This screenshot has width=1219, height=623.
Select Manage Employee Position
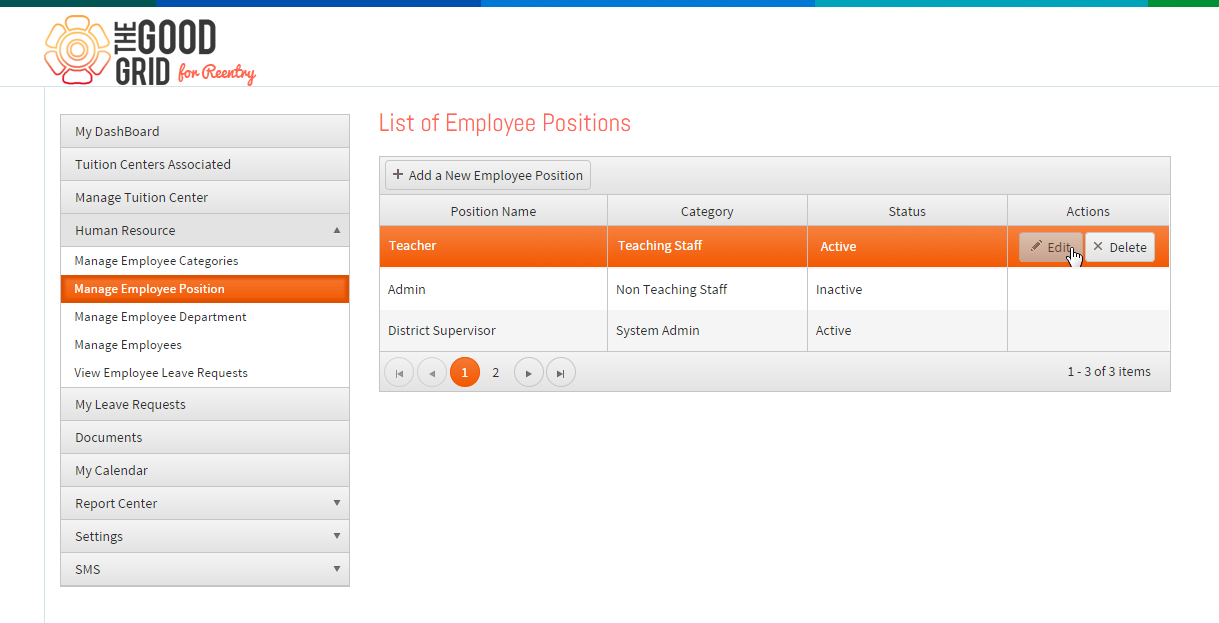coord(205,289)
